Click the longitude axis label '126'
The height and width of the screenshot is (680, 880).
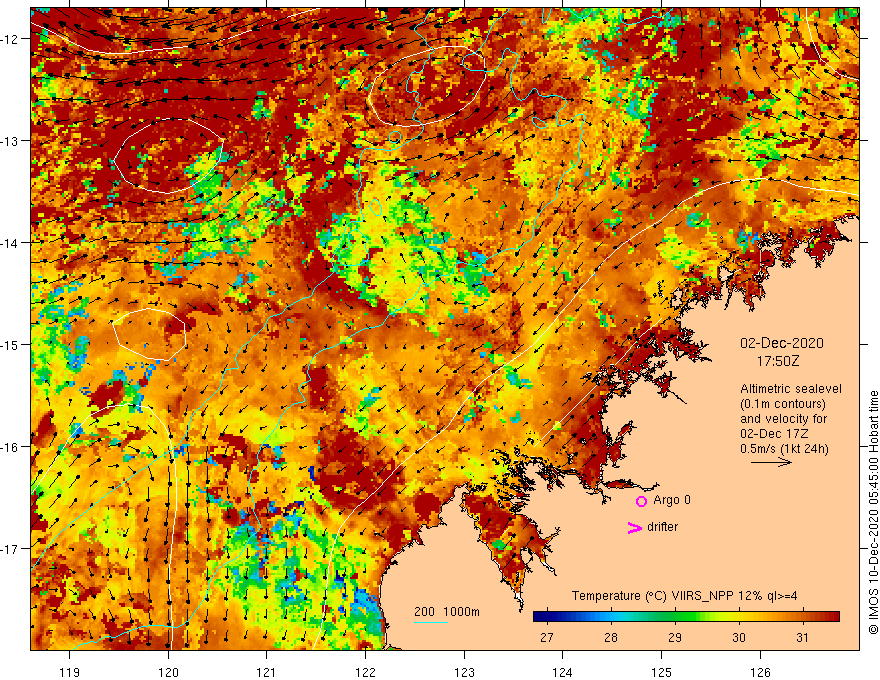[x=760, y=672]
